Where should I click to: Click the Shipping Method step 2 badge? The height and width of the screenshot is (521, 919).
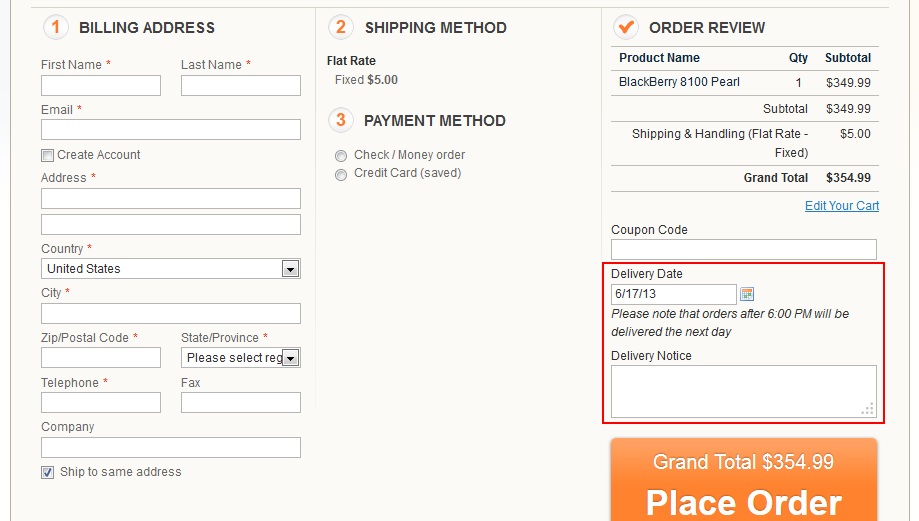click(x=341, y=27)
